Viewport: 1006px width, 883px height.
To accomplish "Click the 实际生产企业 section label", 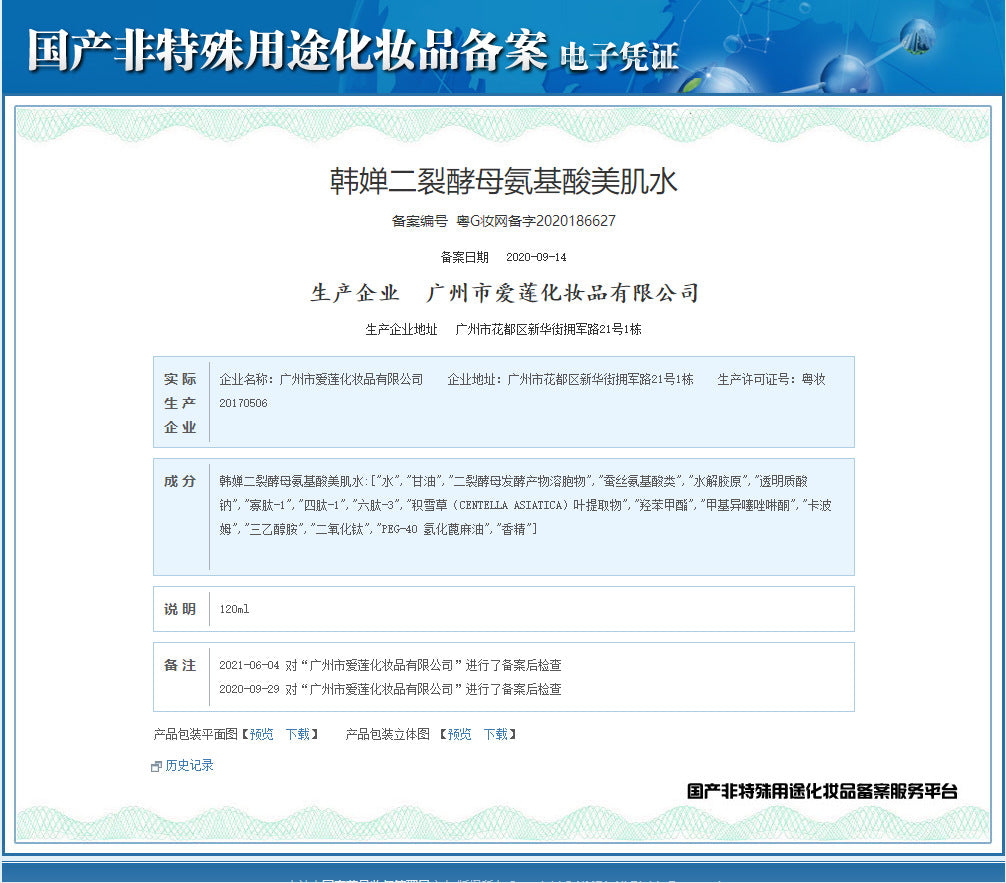I will coord(180,403).
